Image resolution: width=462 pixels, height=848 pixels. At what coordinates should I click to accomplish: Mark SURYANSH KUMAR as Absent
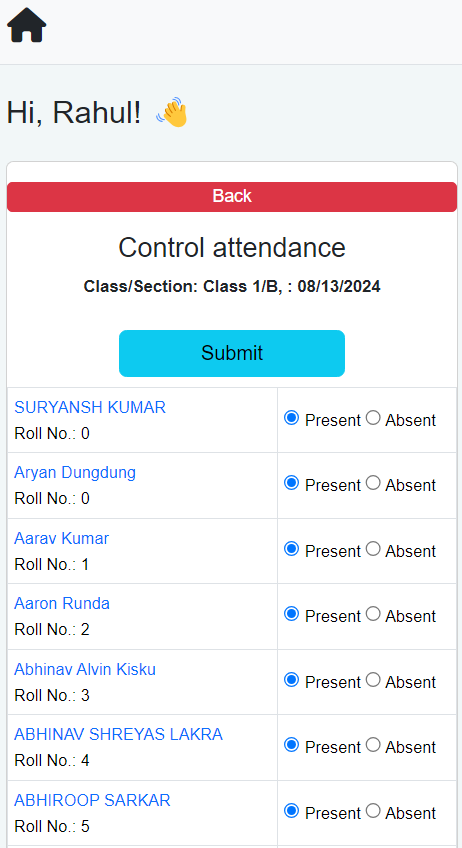click(x=373, y=418)
